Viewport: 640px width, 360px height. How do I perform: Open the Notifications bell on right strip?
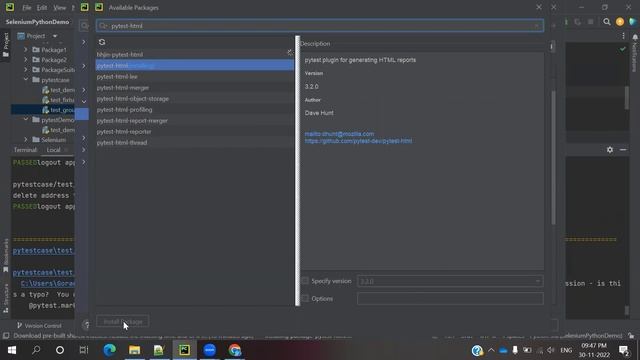[x=635, y=38]
